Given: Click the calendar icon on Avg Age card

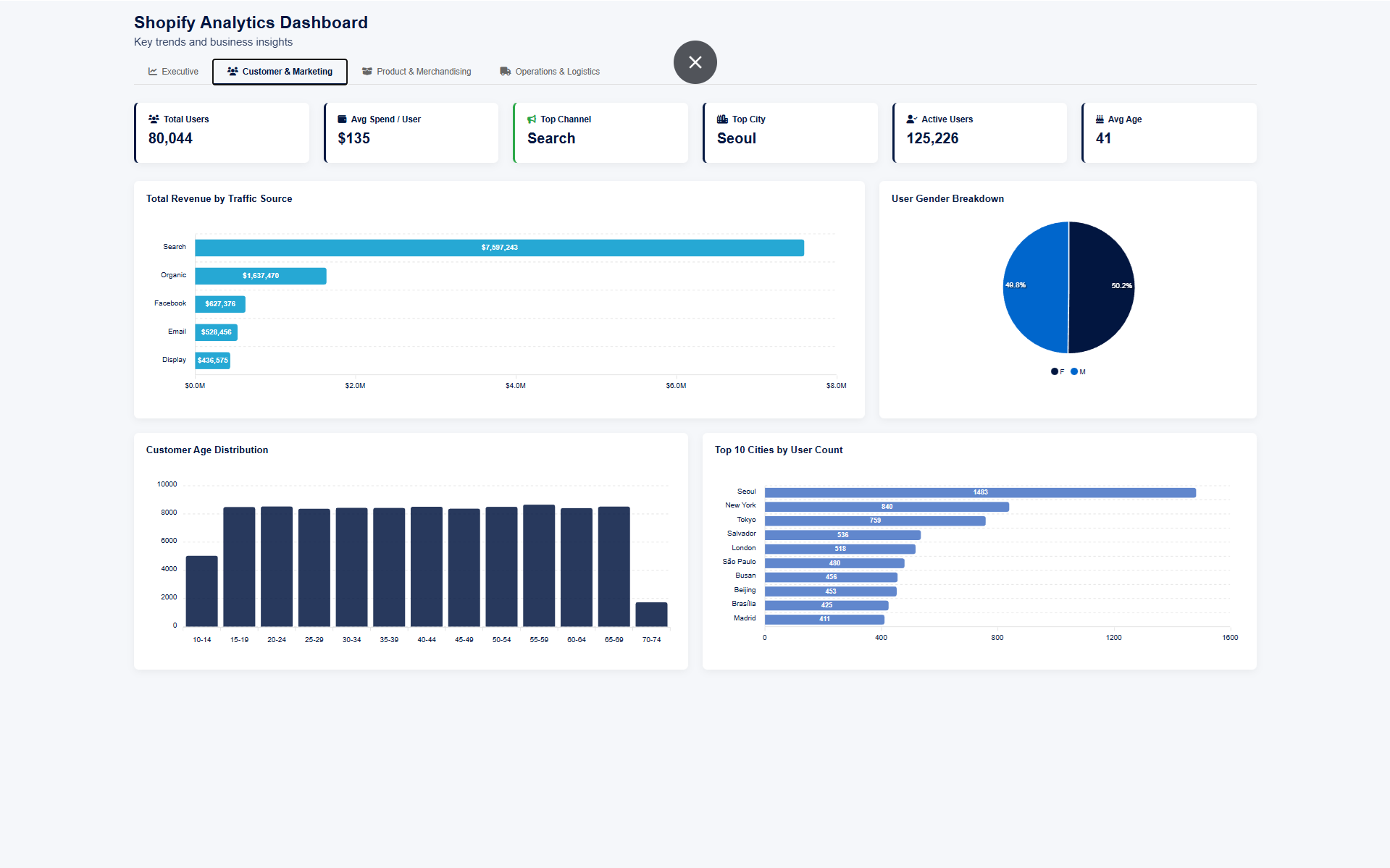Looking at the screenshot, I should [x=1100, y=119].
